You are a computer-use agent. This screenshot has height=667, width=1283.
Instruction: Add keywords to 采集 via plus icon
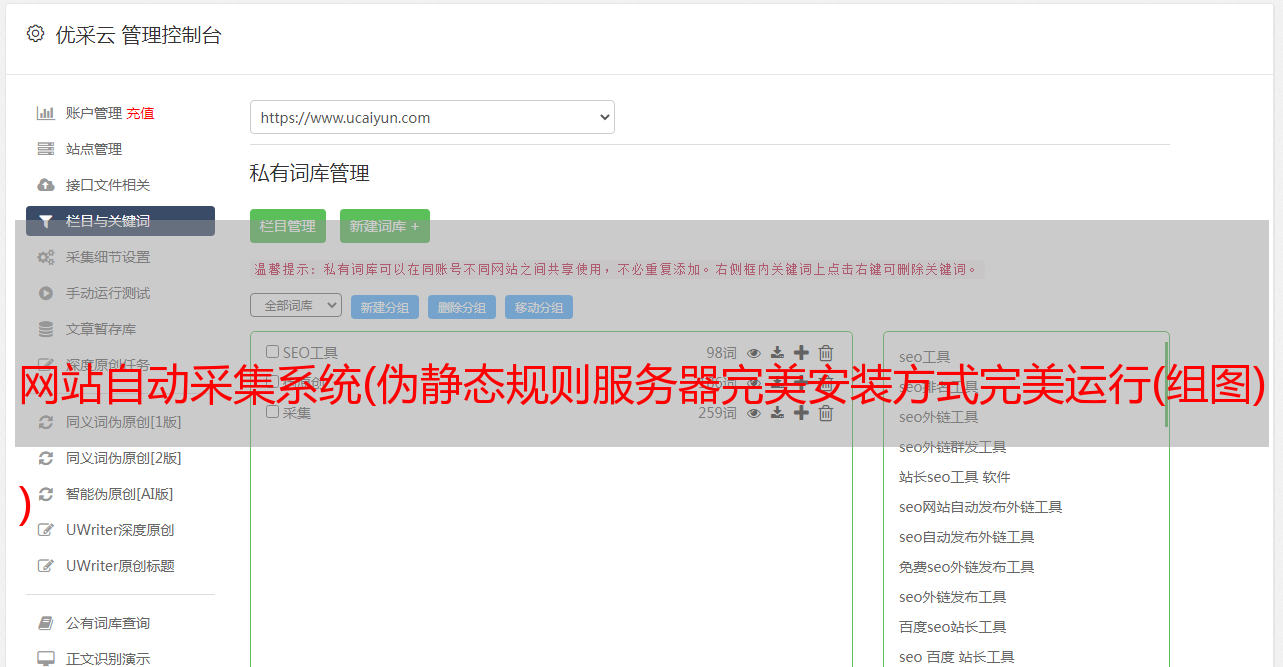pos(801,413)
